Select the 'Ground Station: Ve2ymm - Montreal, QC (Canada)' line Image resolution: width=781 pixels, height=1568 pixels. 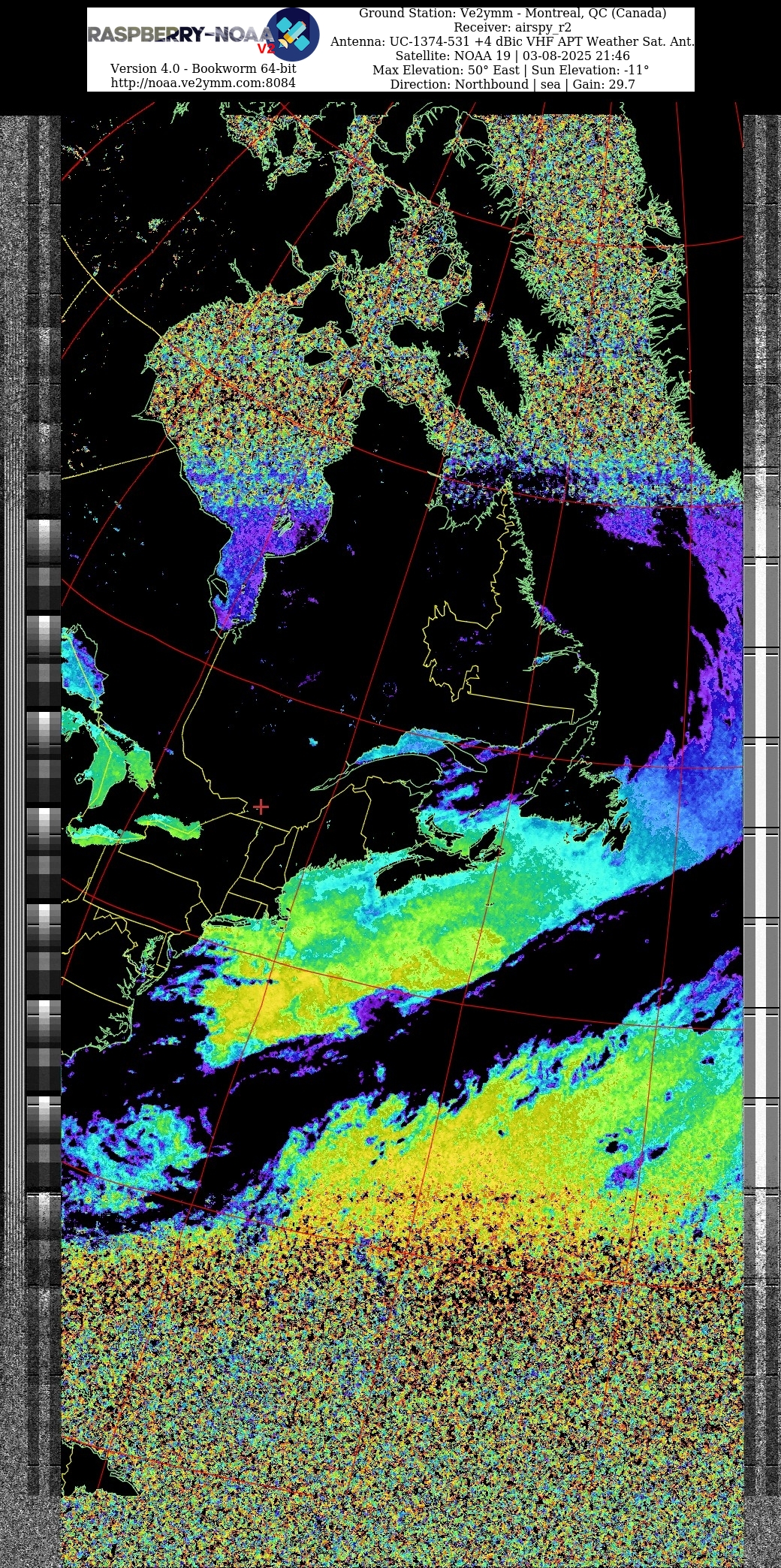[x=513, y=13]
